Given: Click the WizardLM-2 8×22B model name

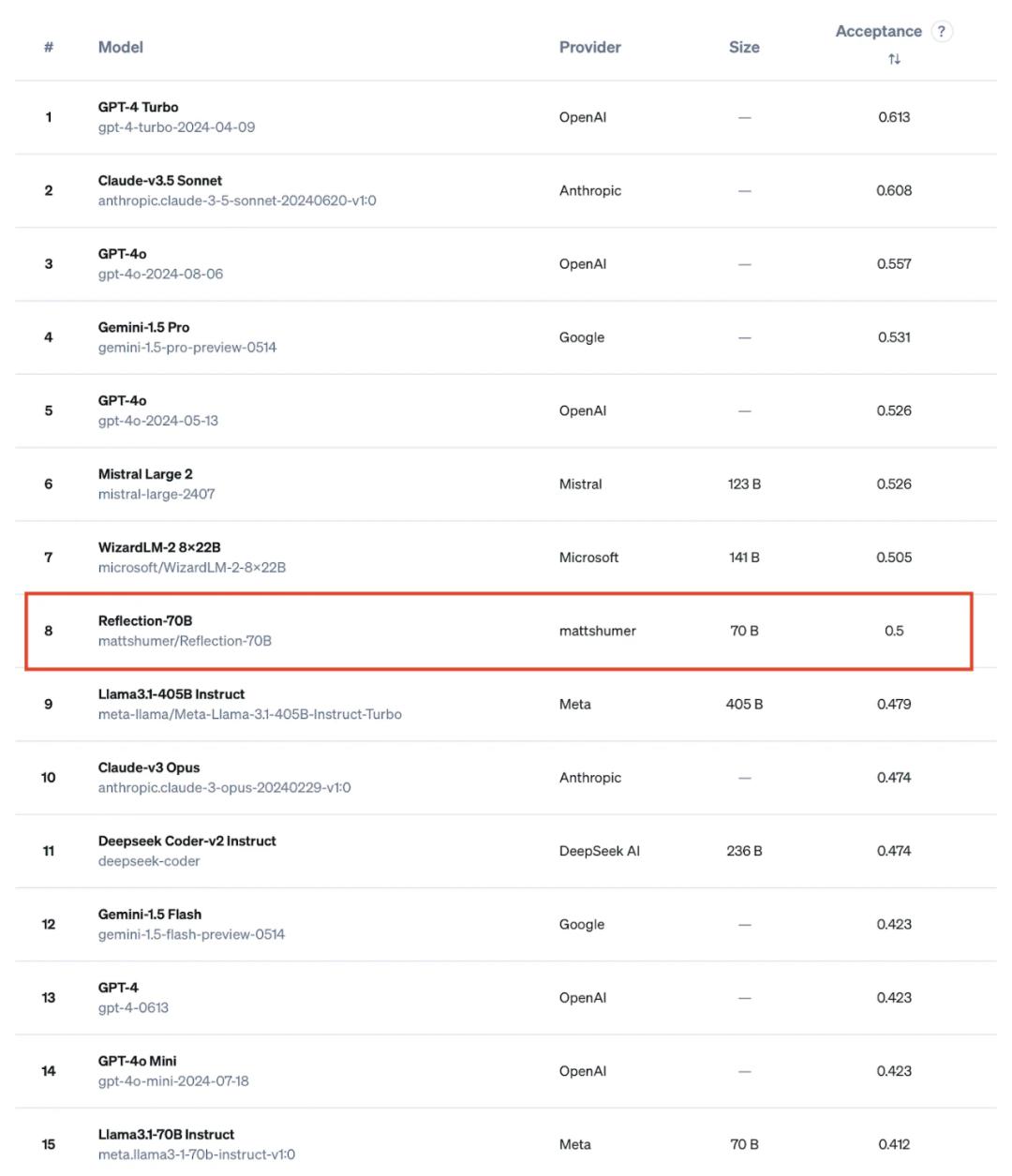Looking at the screenshot, I should pyautogui.click(x=159, y=547).
